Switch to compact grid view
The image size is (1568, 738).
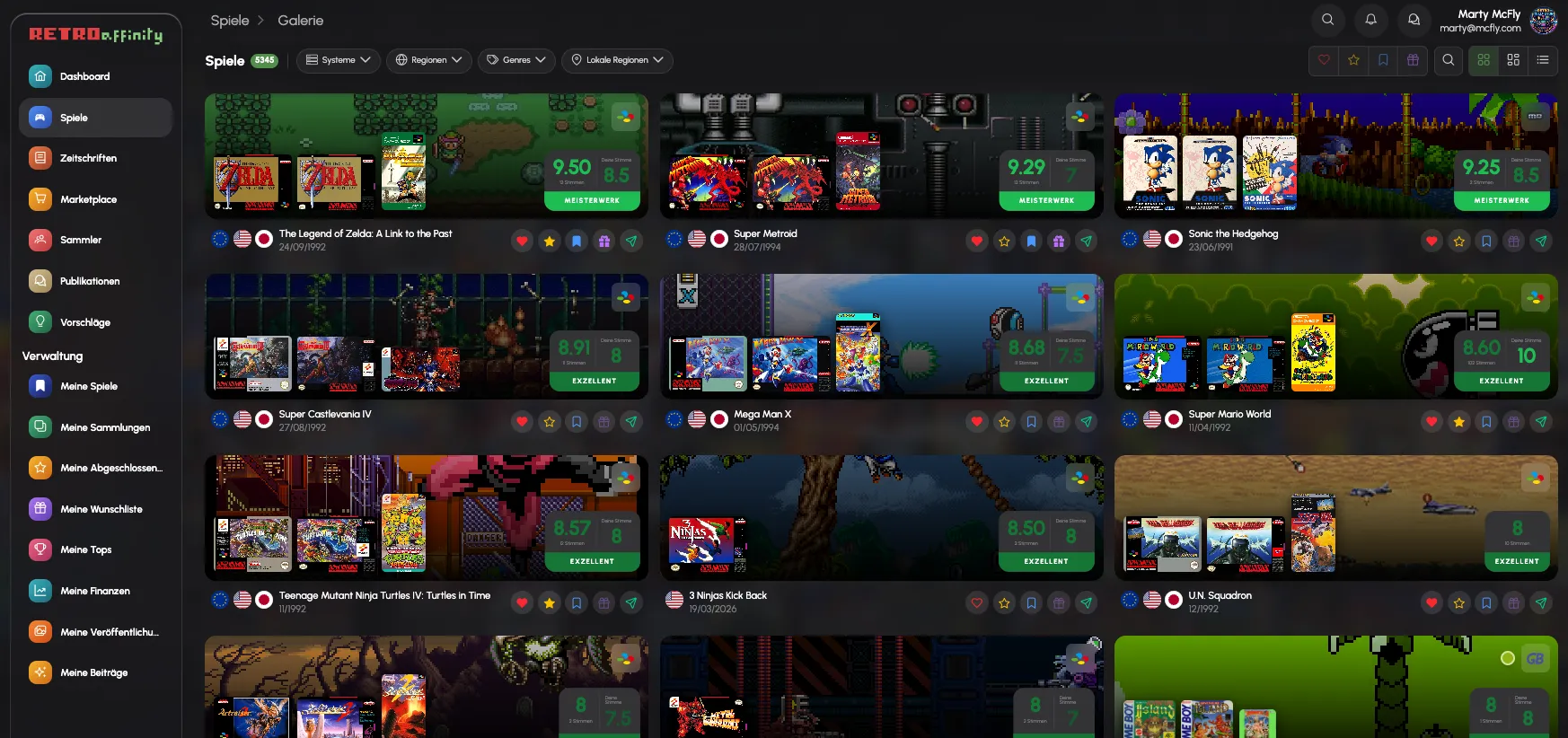(x=1513, y=60)
